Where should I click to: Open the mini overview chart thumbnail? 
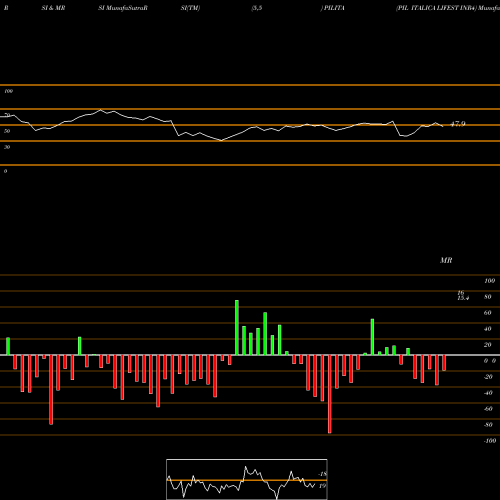tap(247, 479)
